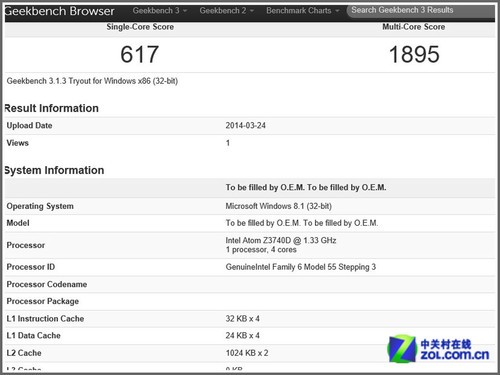Screen dimensions: 500x375
Task: Click the Geekbench Browser logo
Action: pyautogui.click(x=59, y=11)
